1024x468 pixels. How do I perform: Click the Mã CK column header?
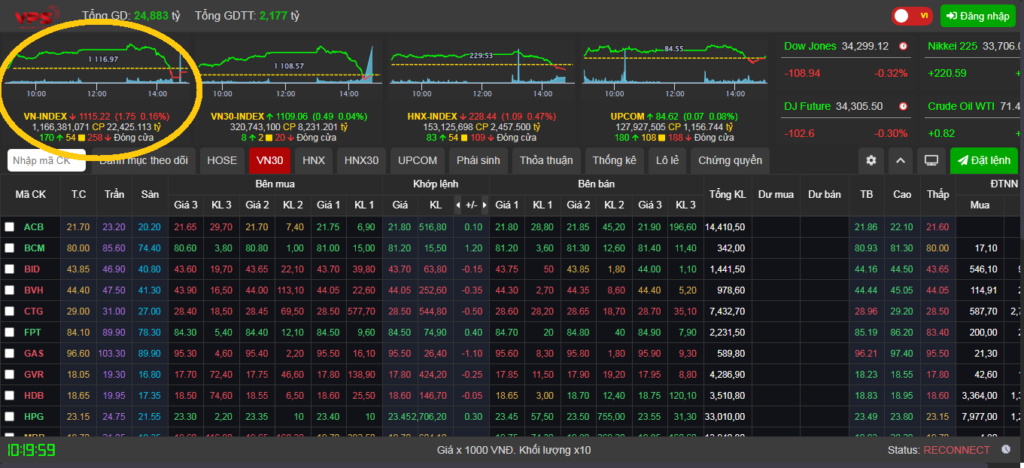point(31,195)
